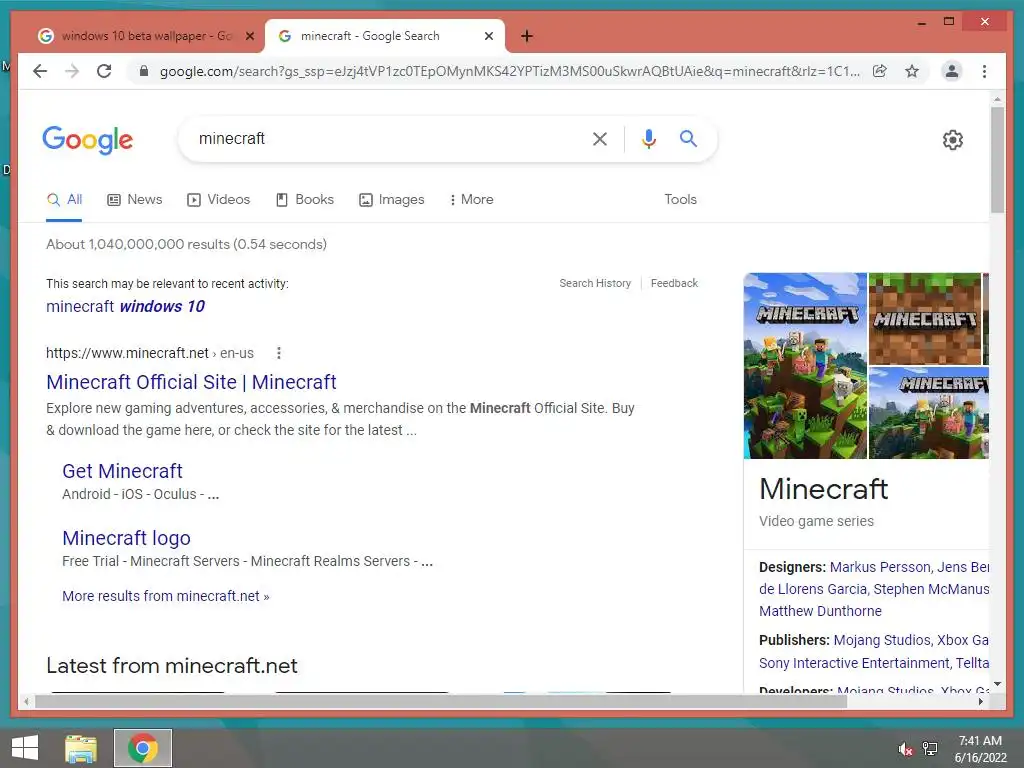Open the Matthew Dunthorne link
The image size is (1024, 768).
(x=820, y=611)
